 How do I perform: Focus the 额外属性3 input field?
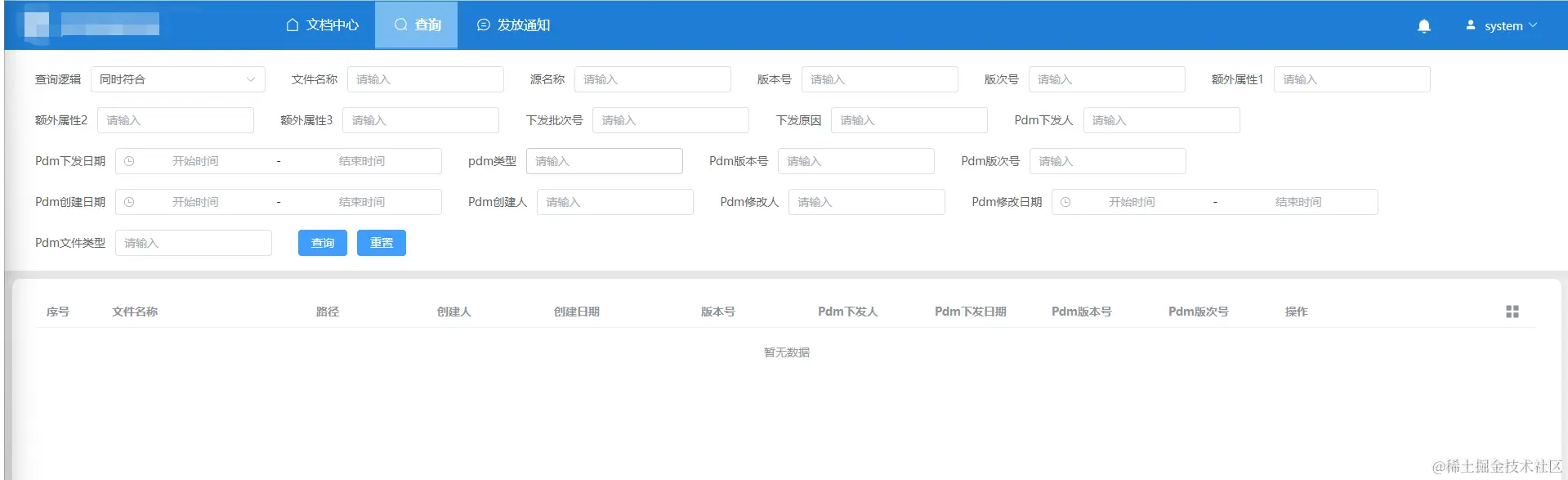point(421,120)
